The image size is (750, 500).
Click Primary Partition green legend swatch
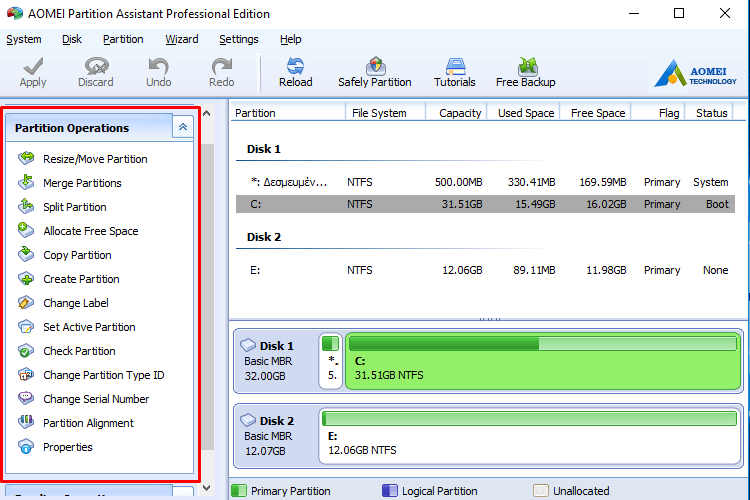(239, 490)
